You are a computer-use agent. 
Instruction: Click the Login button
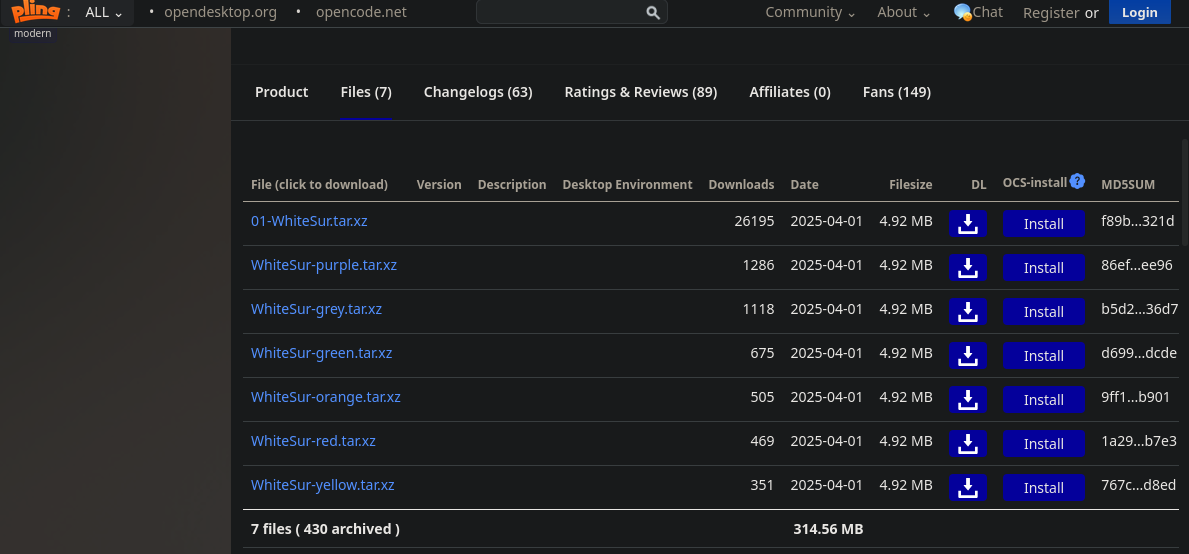coord(1140,12)
